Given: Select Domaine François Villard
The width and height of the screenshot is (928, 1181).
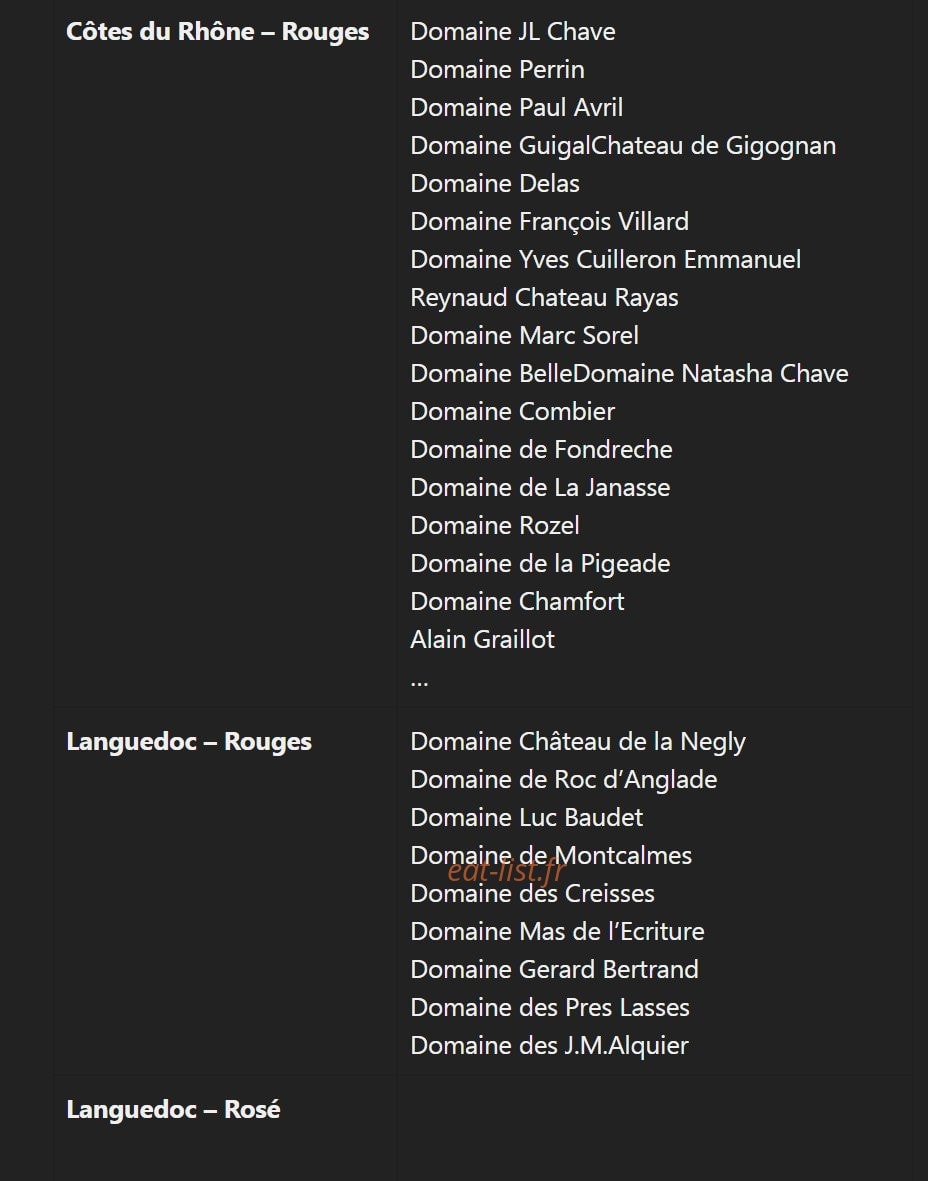Looking at the screenshot, I should click(550, 221).
